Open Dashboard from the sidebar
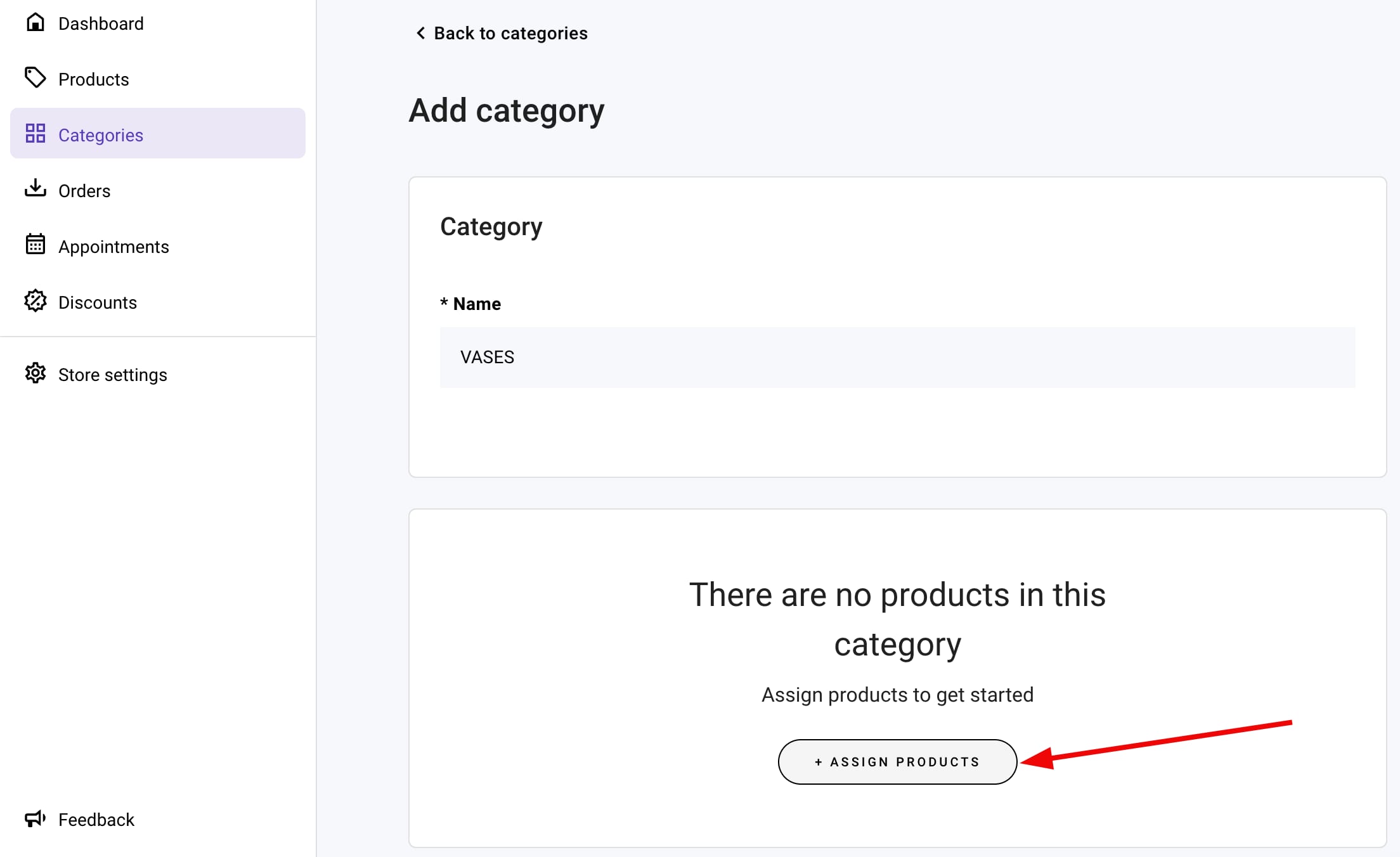This screenshot has width=1400, height=857. point(101,24)
